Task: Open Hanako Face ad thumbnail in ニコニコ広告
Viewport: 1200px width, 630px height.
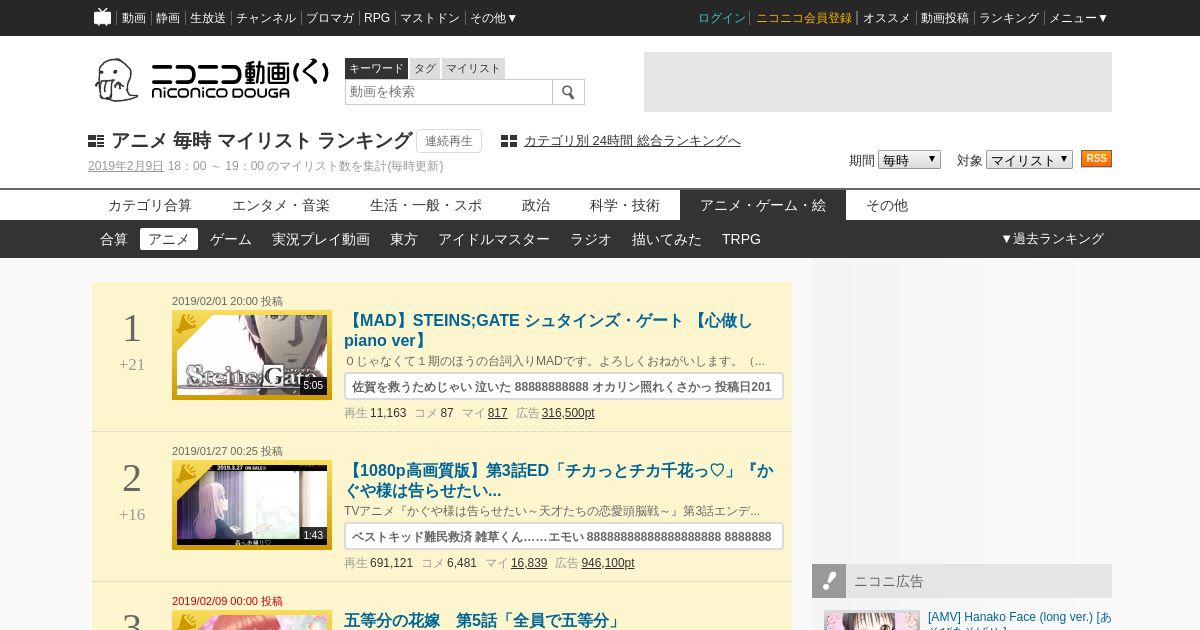Action: (872, 620)
